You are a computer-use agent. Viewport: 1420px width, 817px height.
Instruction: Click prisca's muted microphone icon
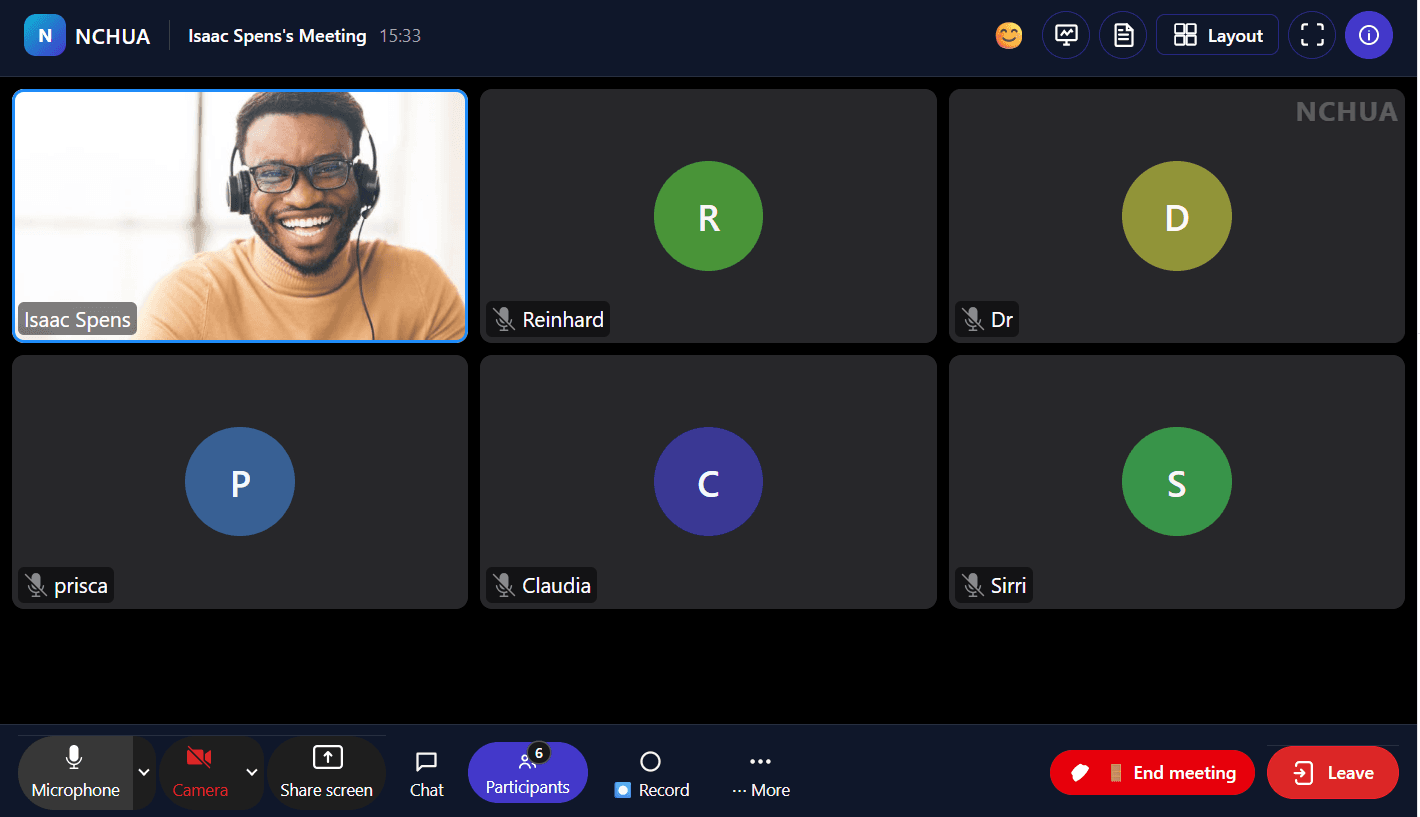(x=36, y=586)
